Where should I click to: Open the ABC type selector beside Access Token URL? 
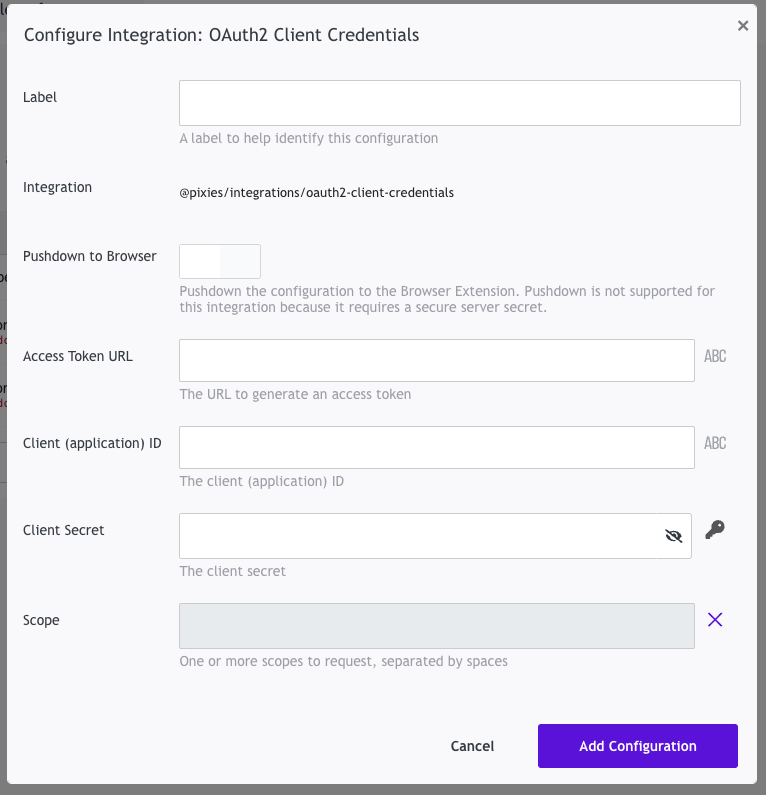pos(715,356)
